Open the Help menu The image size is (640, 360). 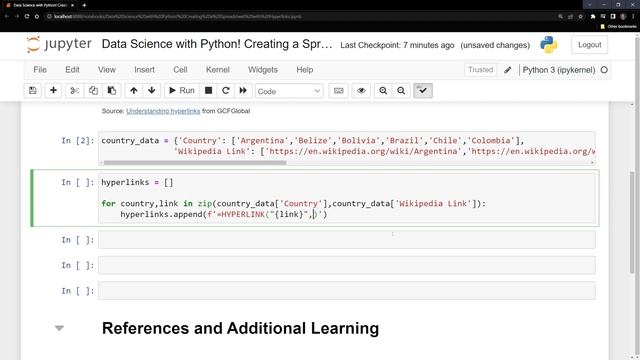coord(304,70)
